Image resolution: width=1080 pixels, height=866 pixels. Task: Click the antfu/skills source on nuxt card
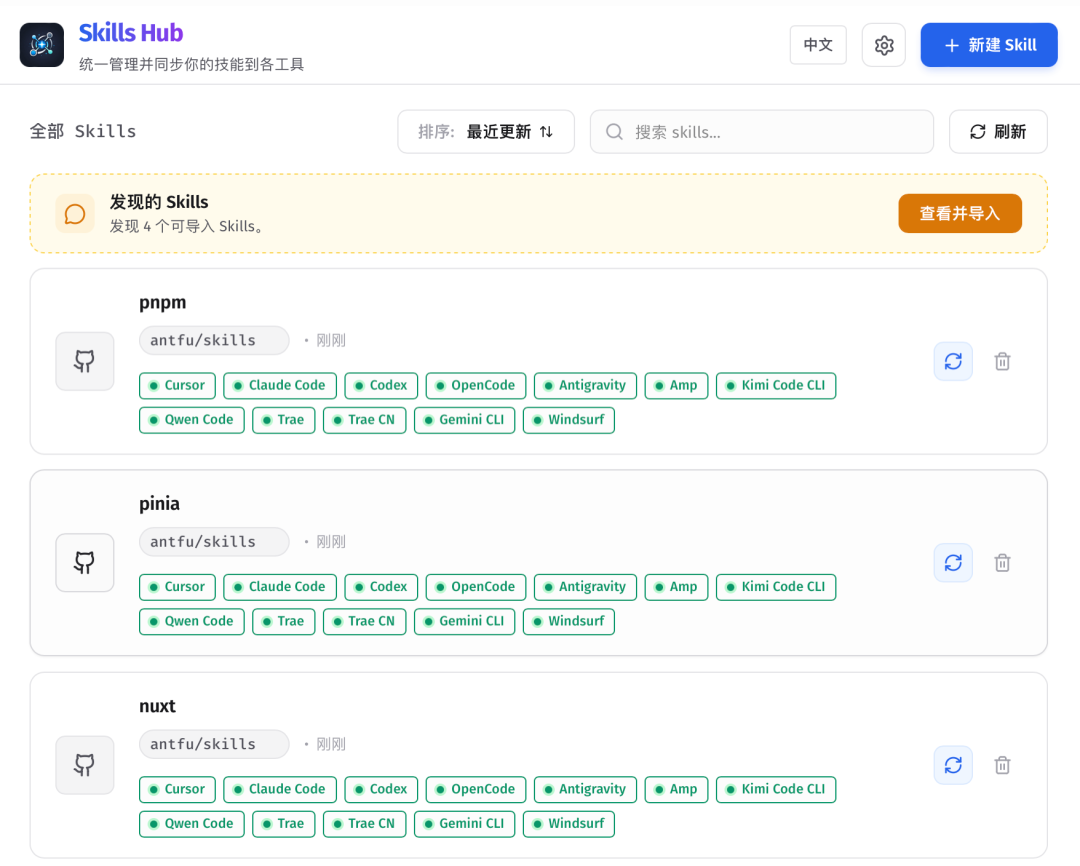[214, 744]
